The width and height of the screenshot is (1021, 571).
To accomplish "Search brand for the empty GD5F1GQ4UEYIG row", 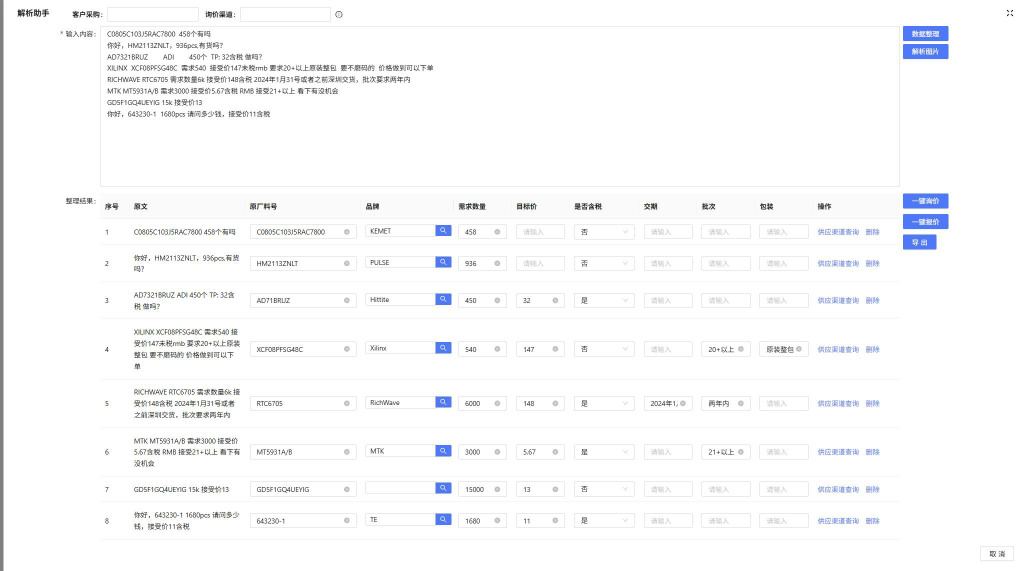I will pyautogui.click(x=443, y=488).
